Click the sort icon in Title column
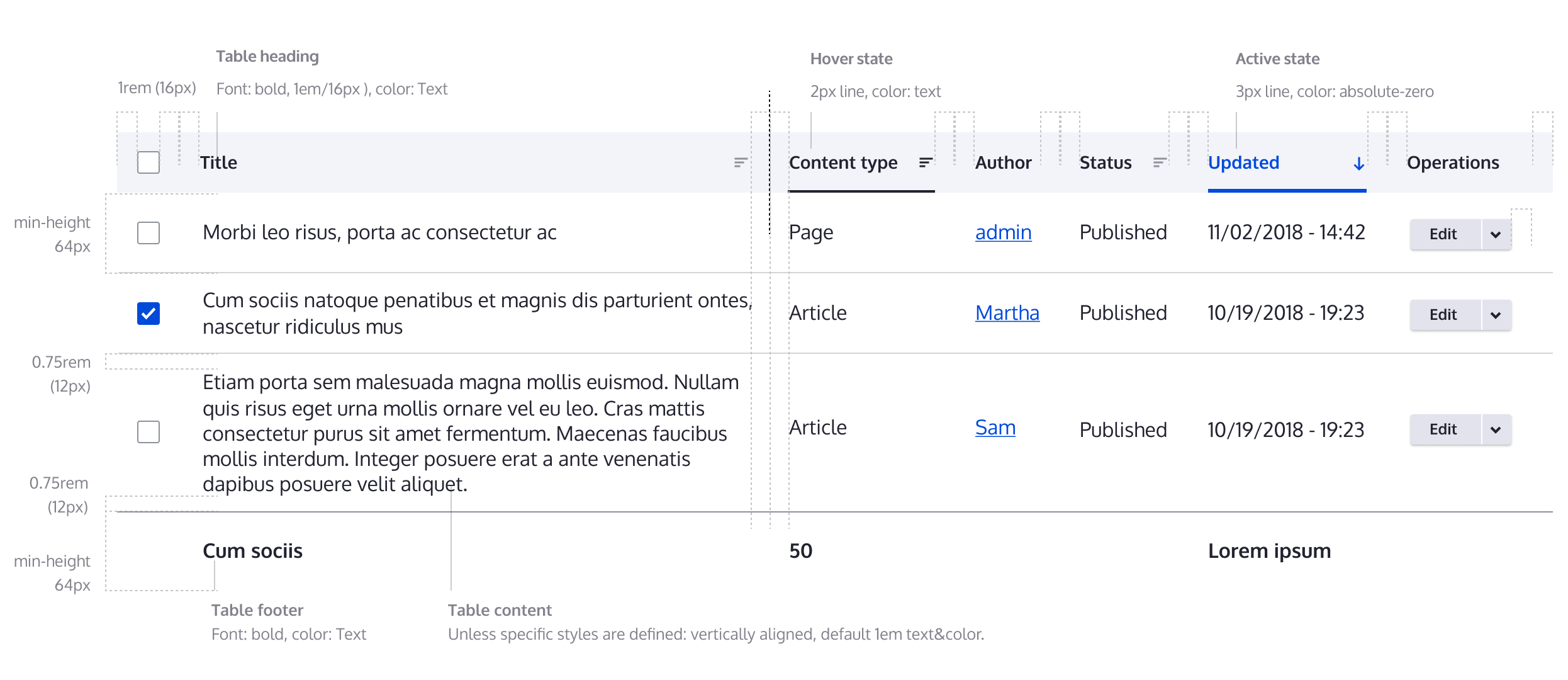 click(x=740, y=162)
